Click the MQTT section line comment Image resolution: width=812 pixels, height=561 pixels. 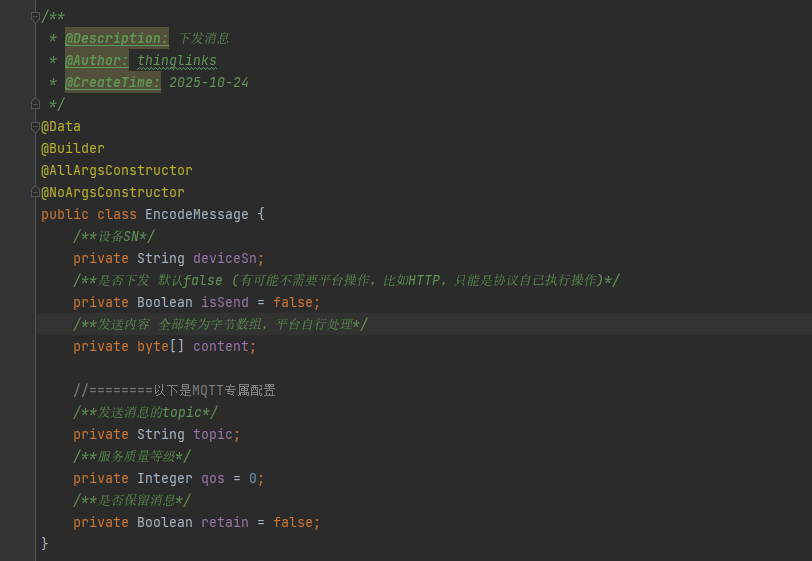pyautogui.click(x=174, y=390)
